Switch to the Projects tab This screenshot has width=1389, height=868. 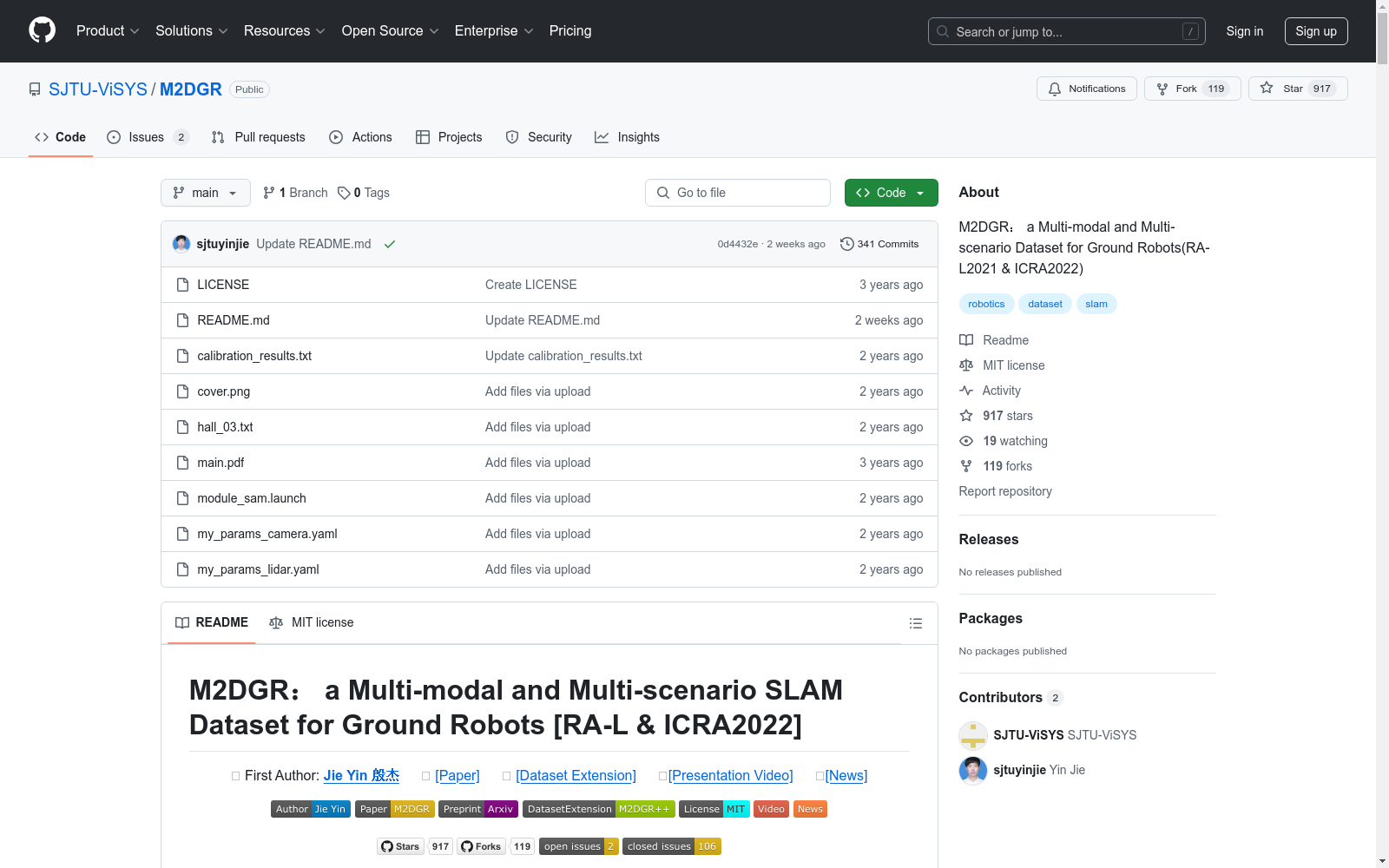click(449, 137)
